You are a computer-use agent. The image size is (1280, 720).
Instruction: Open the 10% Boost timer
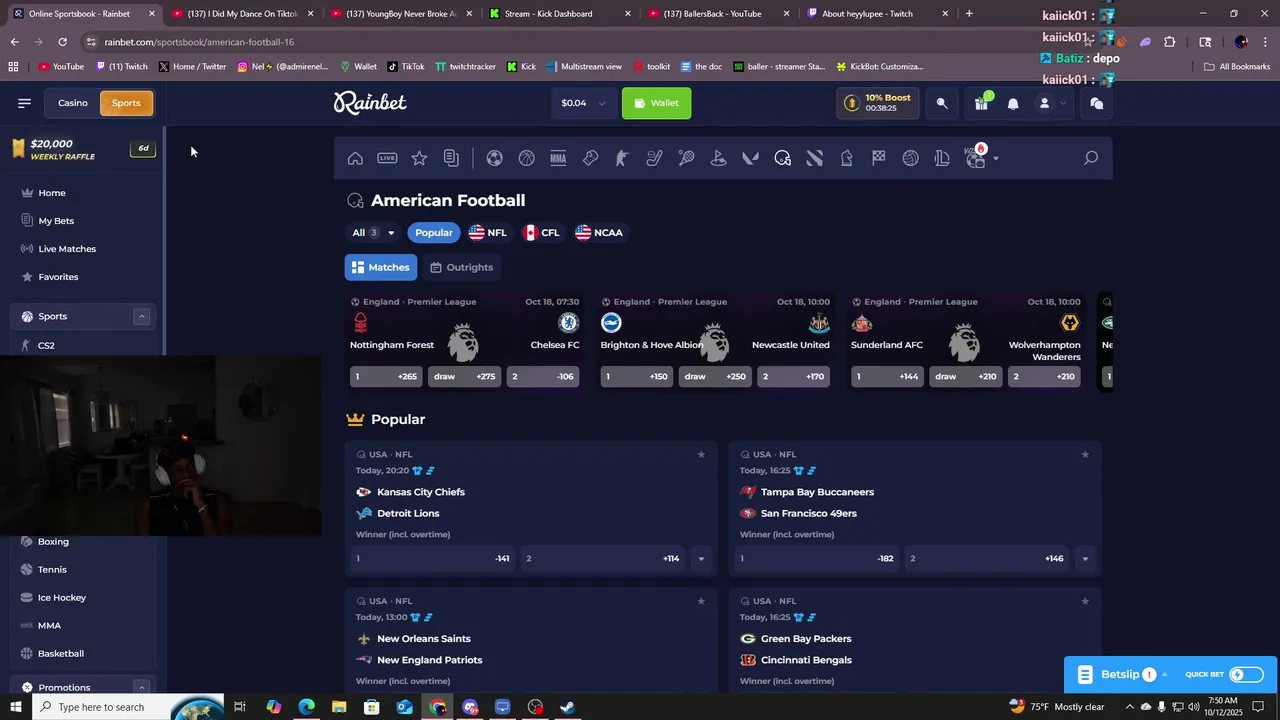coord(878,103)
